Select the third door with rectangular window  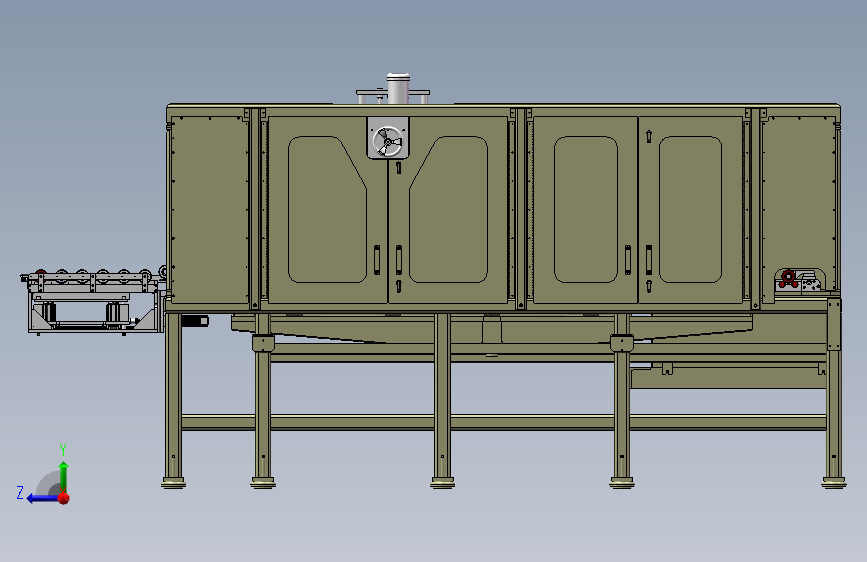click(586, 210)
